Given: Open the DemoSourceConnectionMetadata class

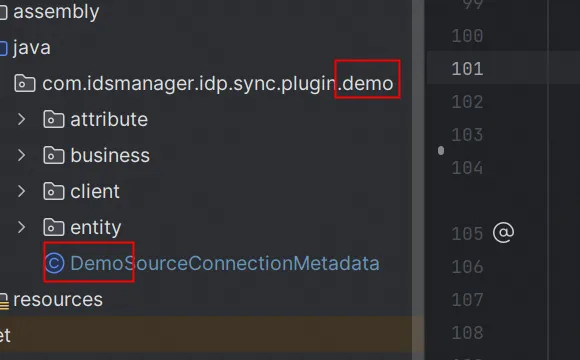Looking at the screenshot, I should point(225,263).
